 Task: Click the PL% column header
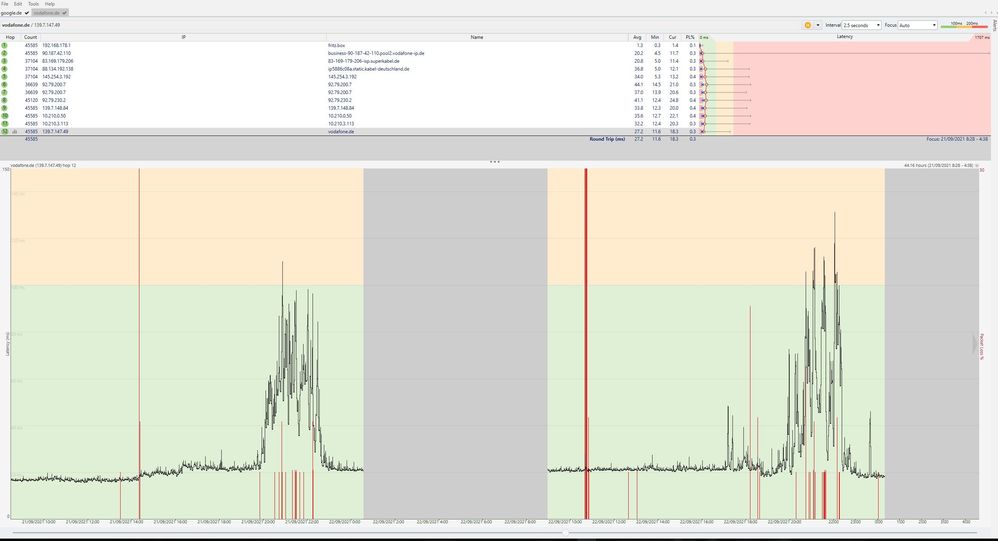tap(690, 38)
